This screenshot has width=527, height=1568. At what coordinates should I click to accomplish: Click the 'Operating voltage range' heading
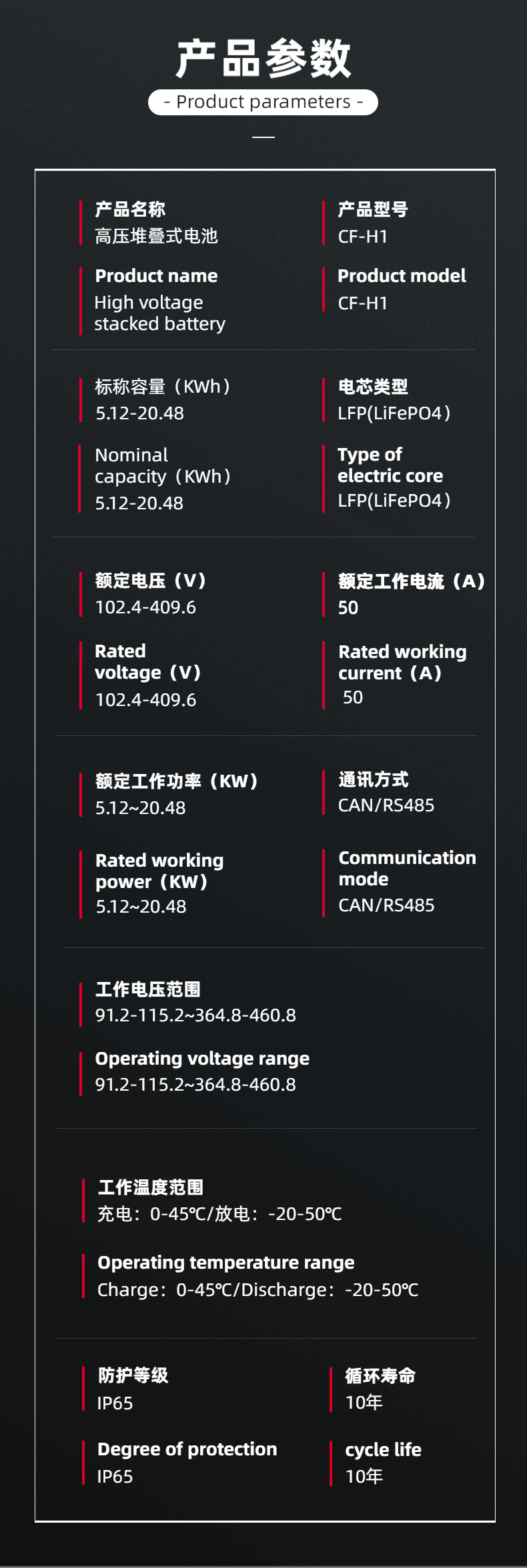pyautogui.click(x=202, y=1059)
